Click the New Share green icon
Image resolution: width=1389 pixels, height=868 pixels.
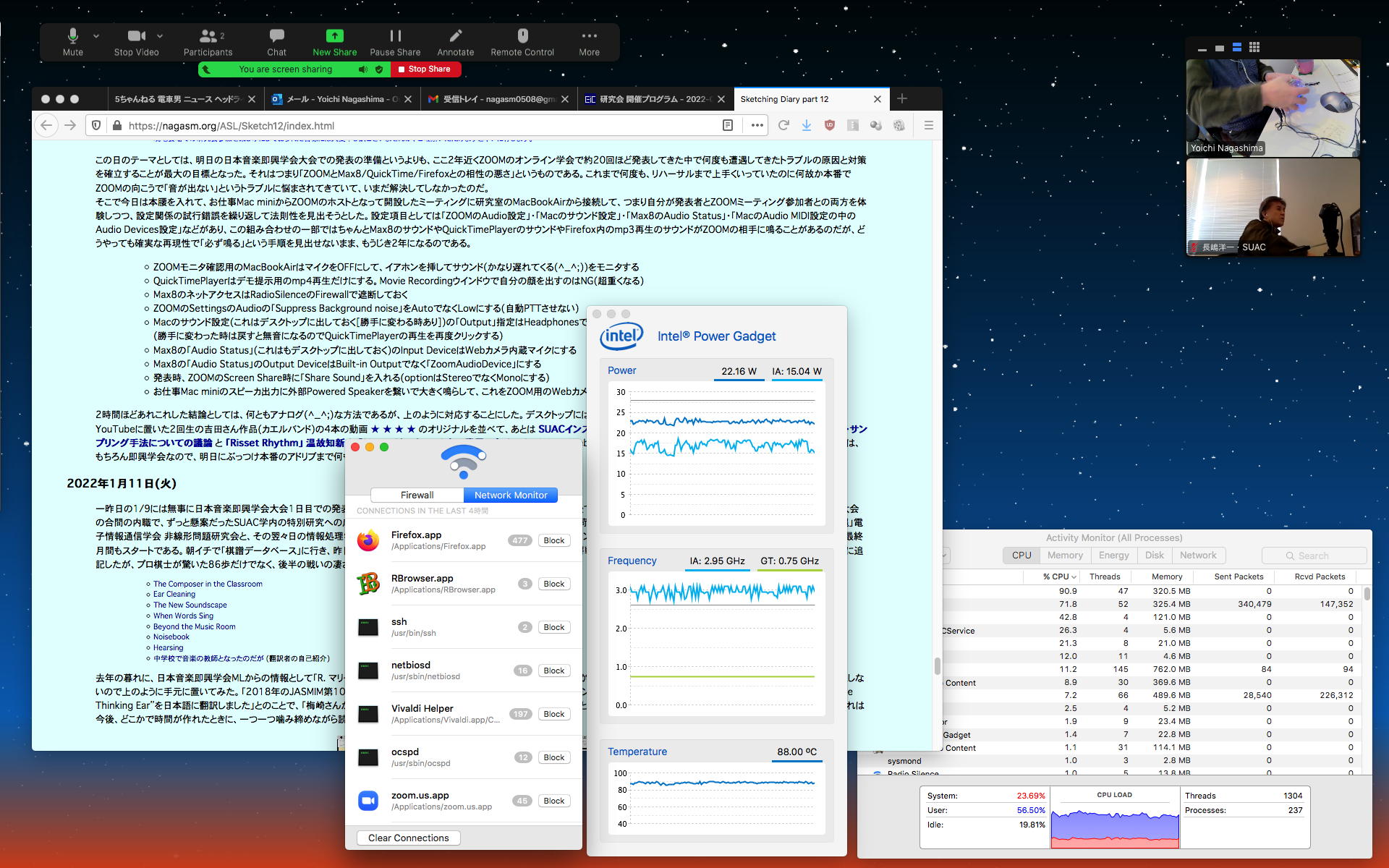coord(334,36)
